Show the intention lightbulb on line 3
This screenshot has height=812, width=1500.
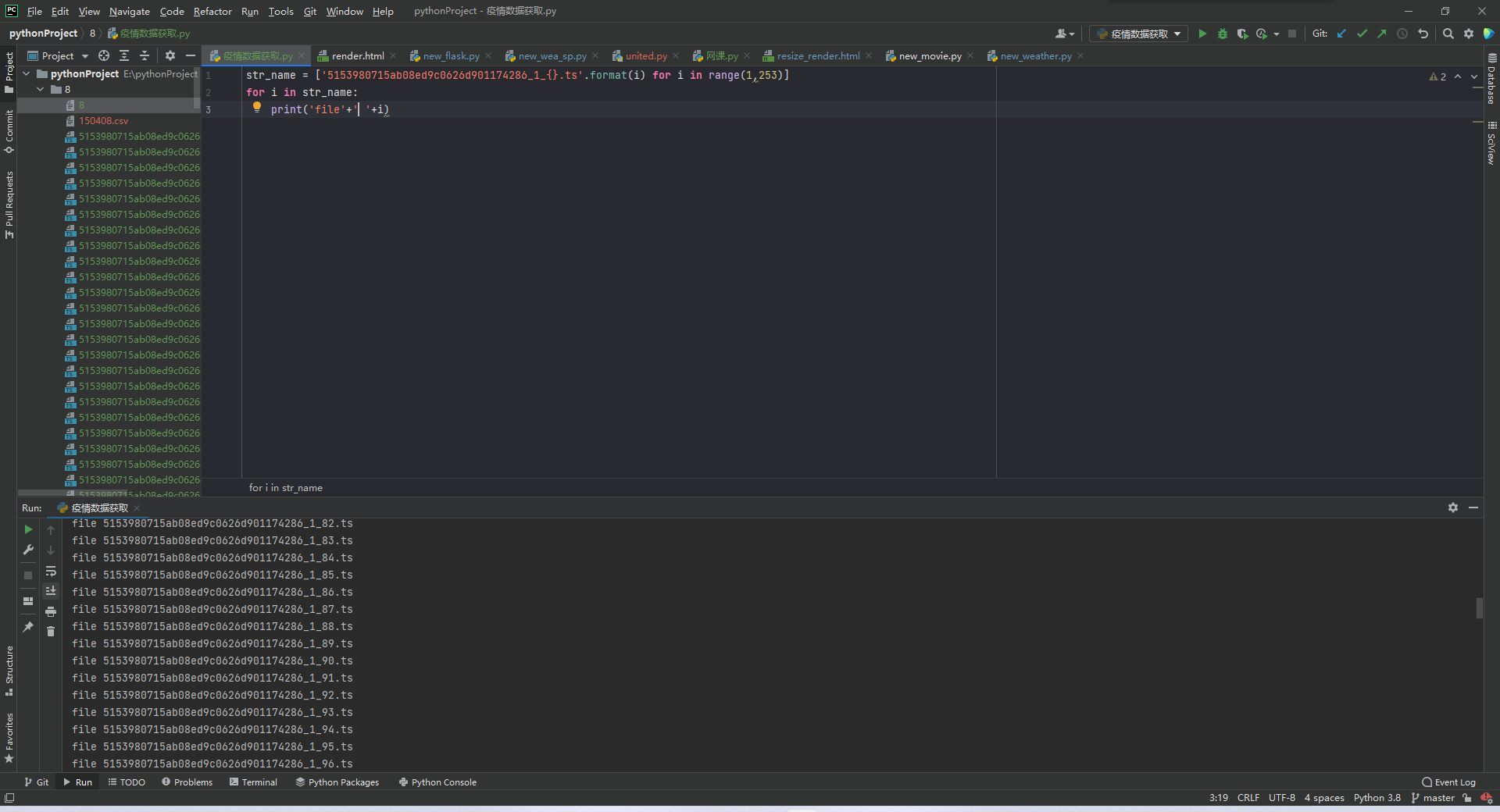pos(256,108)
